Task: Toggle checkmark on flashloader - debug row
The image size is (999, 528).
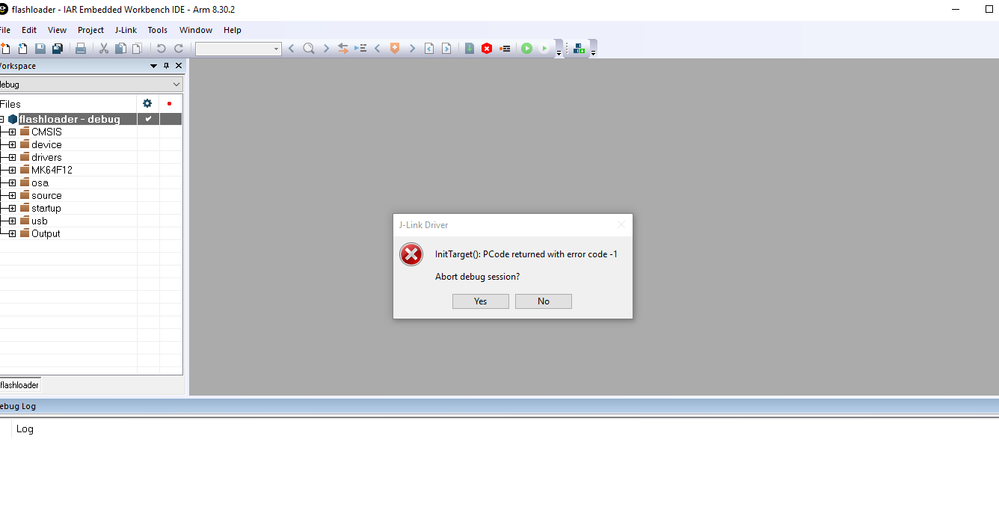Action: tap(148, 119)
